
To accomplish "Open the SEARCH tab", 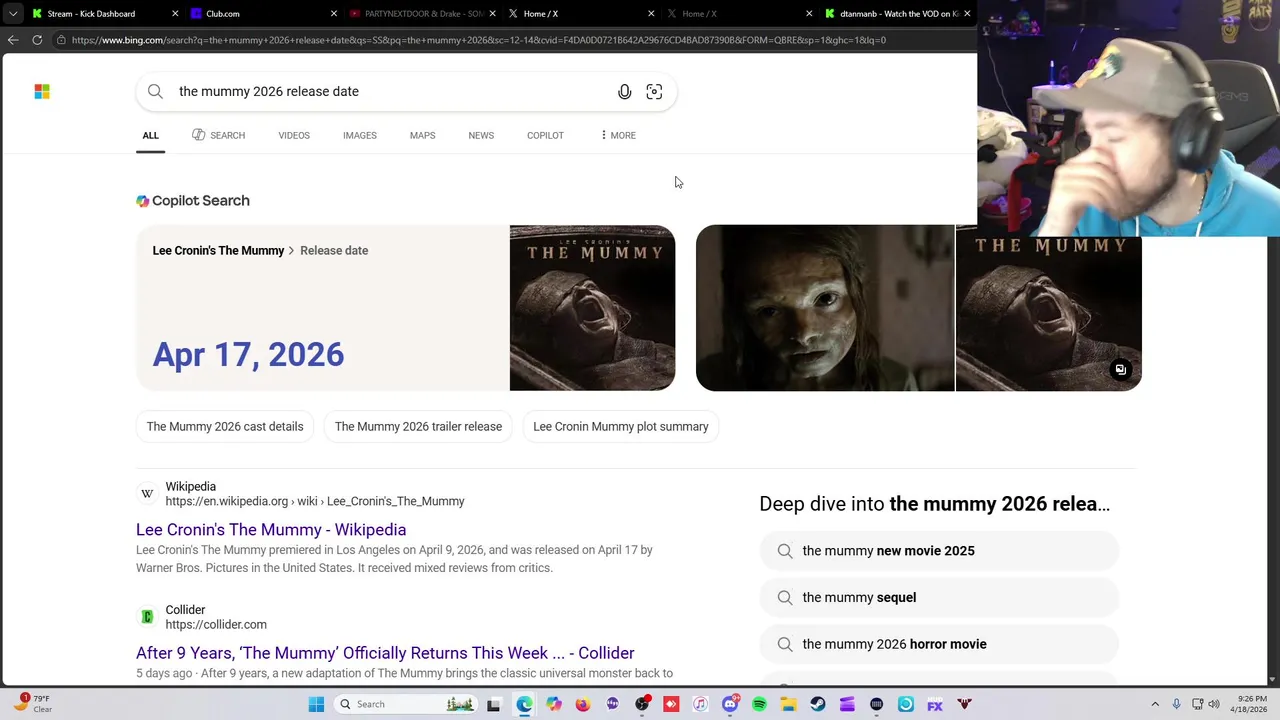I will tap(218, 135).
